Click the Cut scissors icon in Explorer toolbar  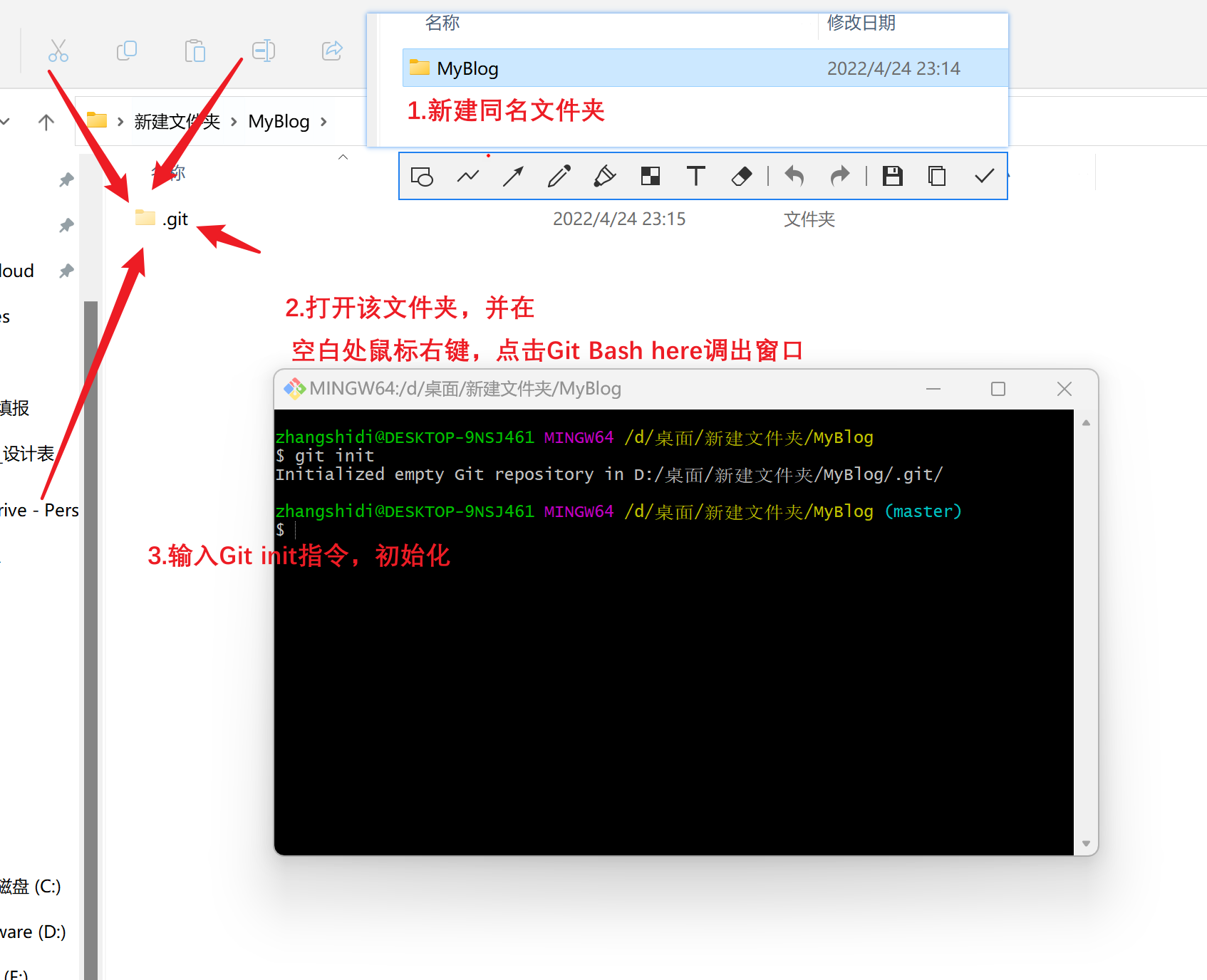pyautogui.click(x=58, y=51)
